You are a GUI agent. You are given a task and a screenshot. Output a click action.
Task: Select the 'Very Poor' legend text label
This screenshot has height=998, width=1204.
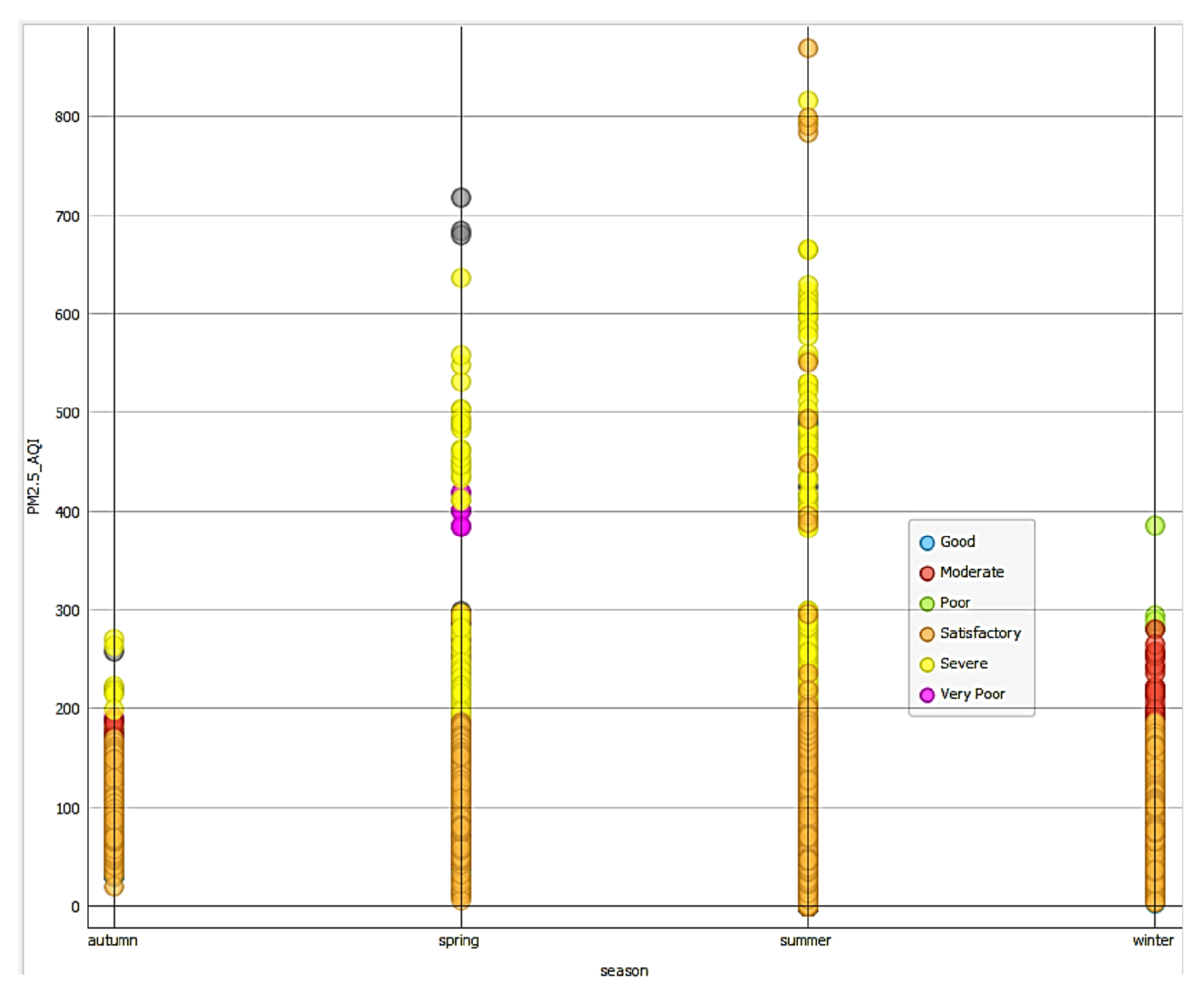click(x=972, y=694)
